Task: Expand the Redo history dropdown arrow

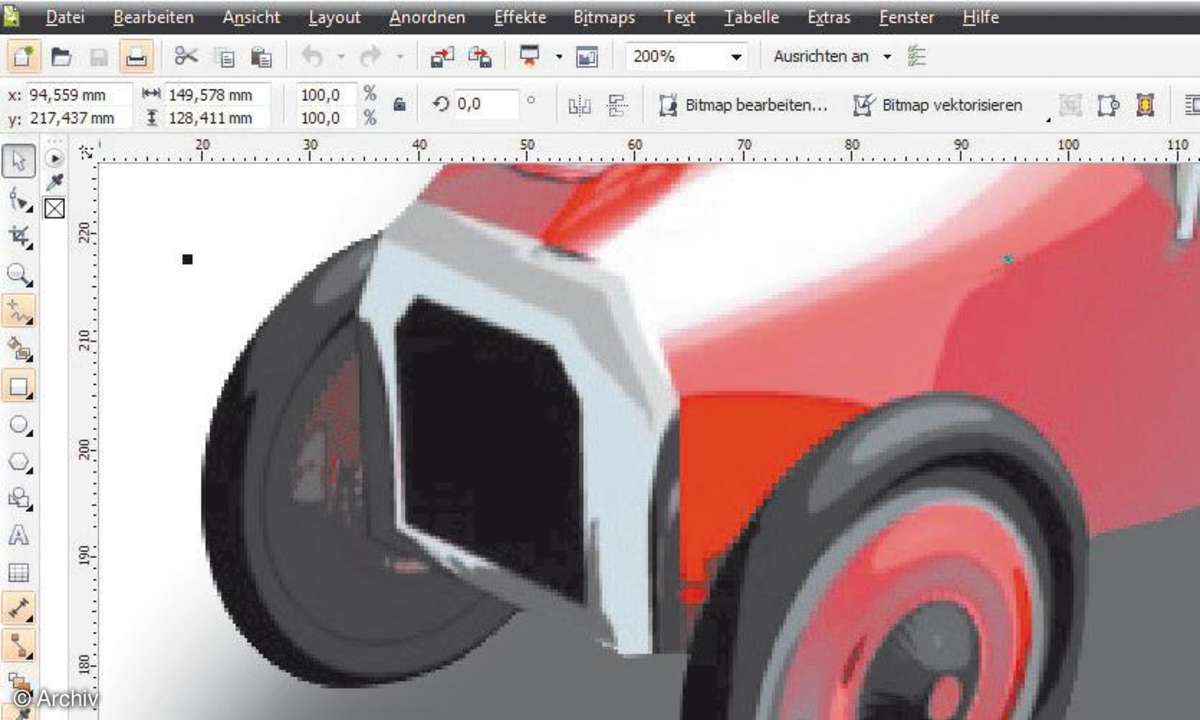Action: pyautogui.click(x=399, y=57)
